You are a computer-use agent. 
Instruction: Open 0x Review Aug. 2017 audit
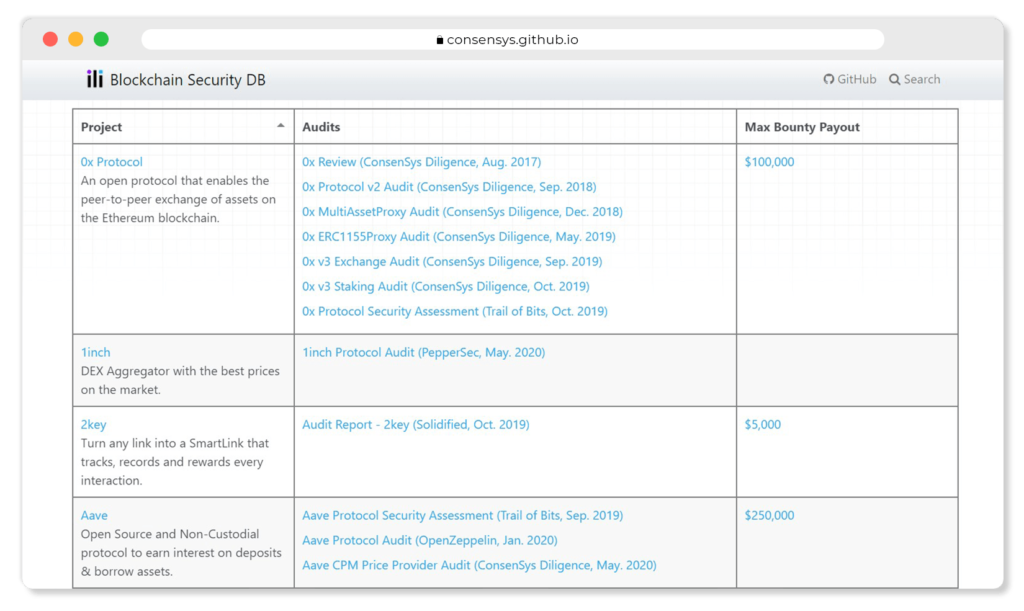421,162
